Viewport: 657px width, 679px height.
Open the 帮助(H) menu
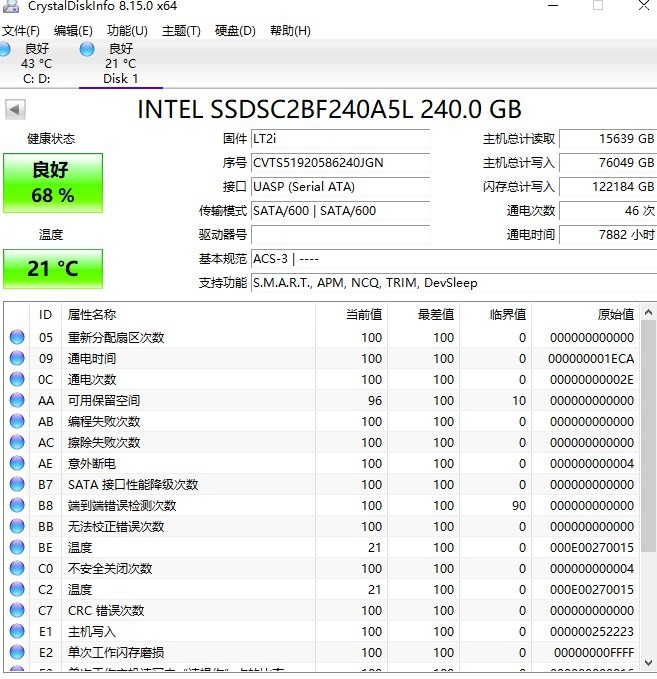pos(290,31)
